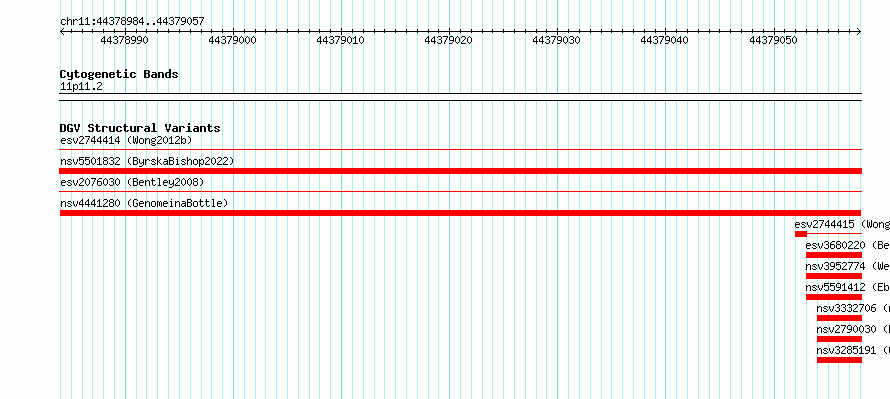Click the thin red line under esv2076030
The image size is (890, 399).
coord(461,191)
